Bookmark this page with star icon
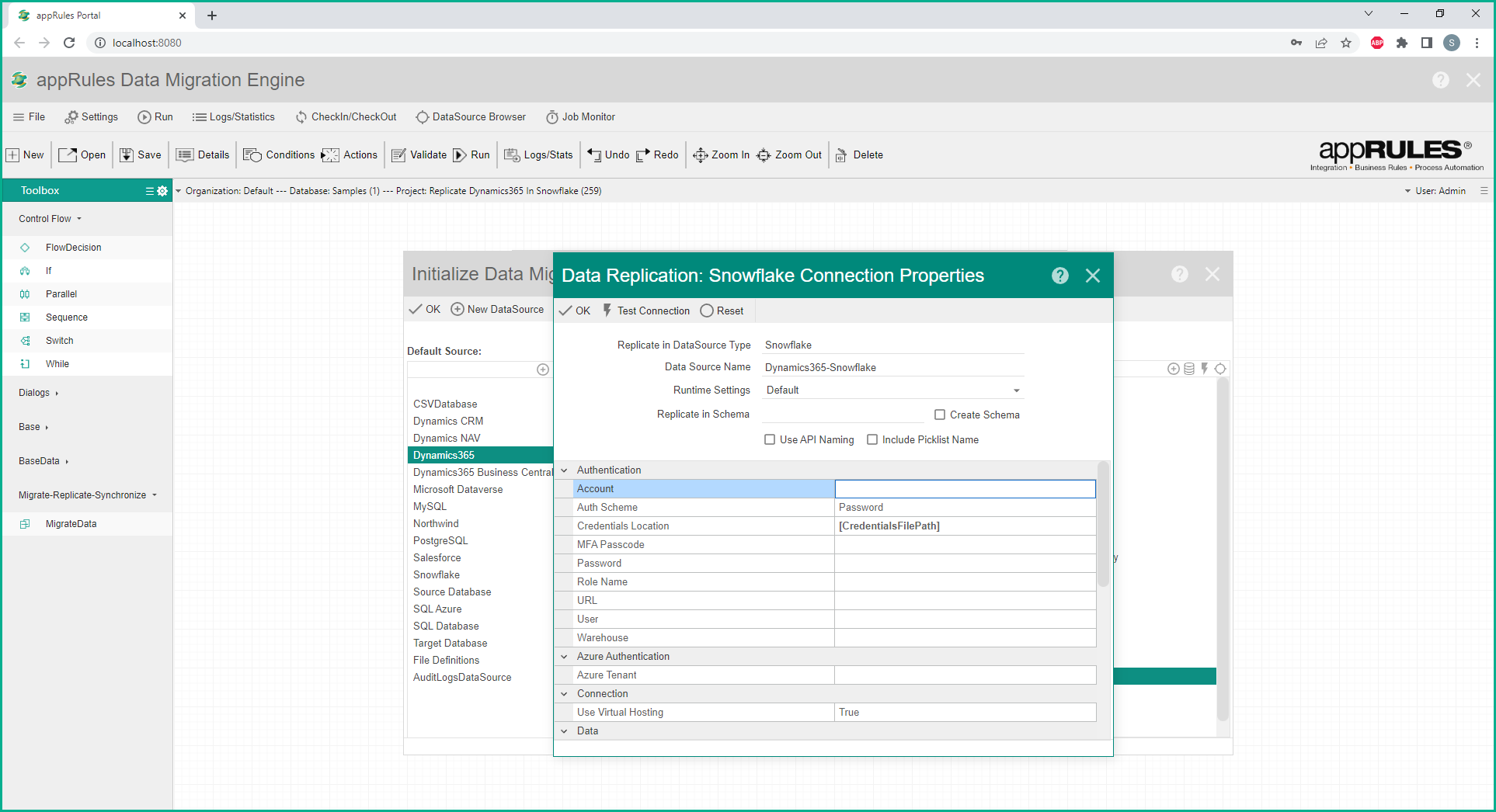Viewport: 1496px width, 812px height. pyautogui.click(x=1346, y=43)
